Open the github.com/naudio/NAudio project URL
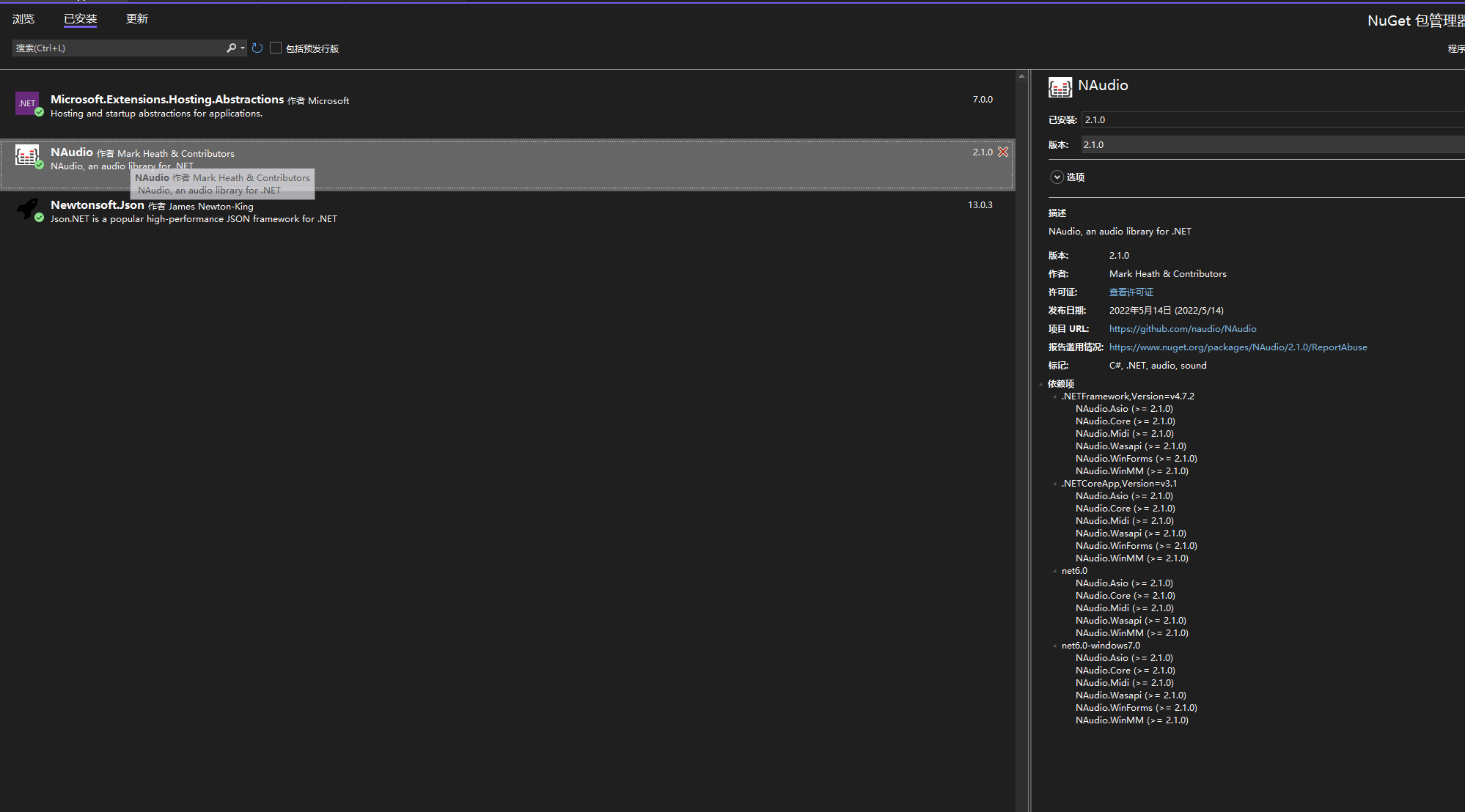This screenshot has height=812, width=1465. (x=1183, y=329)
